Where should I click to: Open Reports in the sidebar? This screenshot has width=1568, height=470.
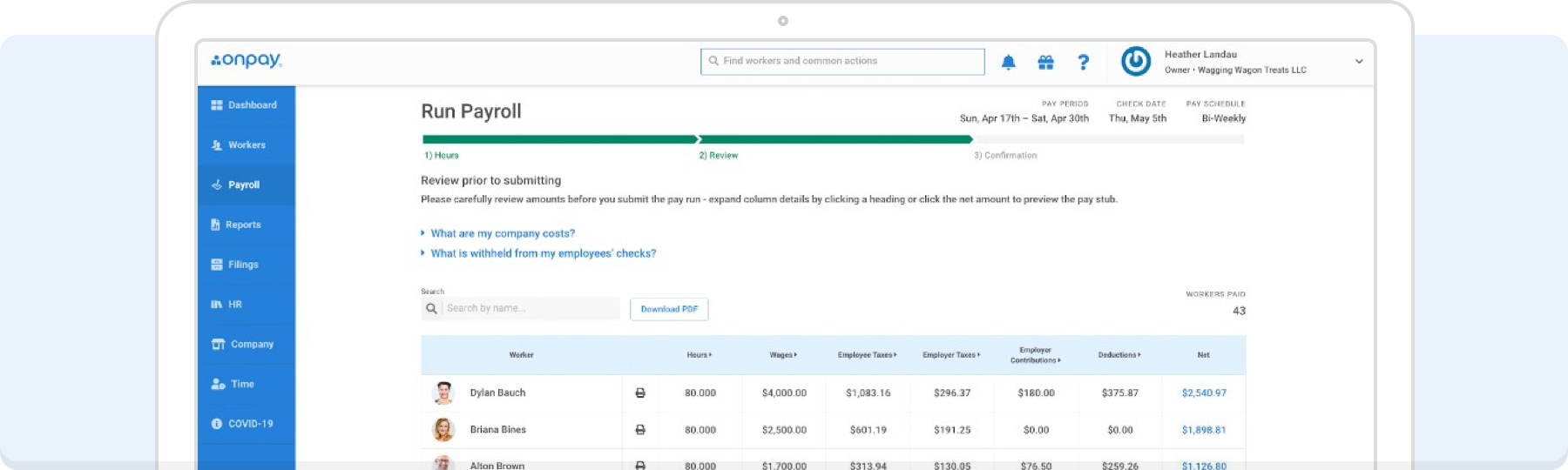click(x=247, y=225)
